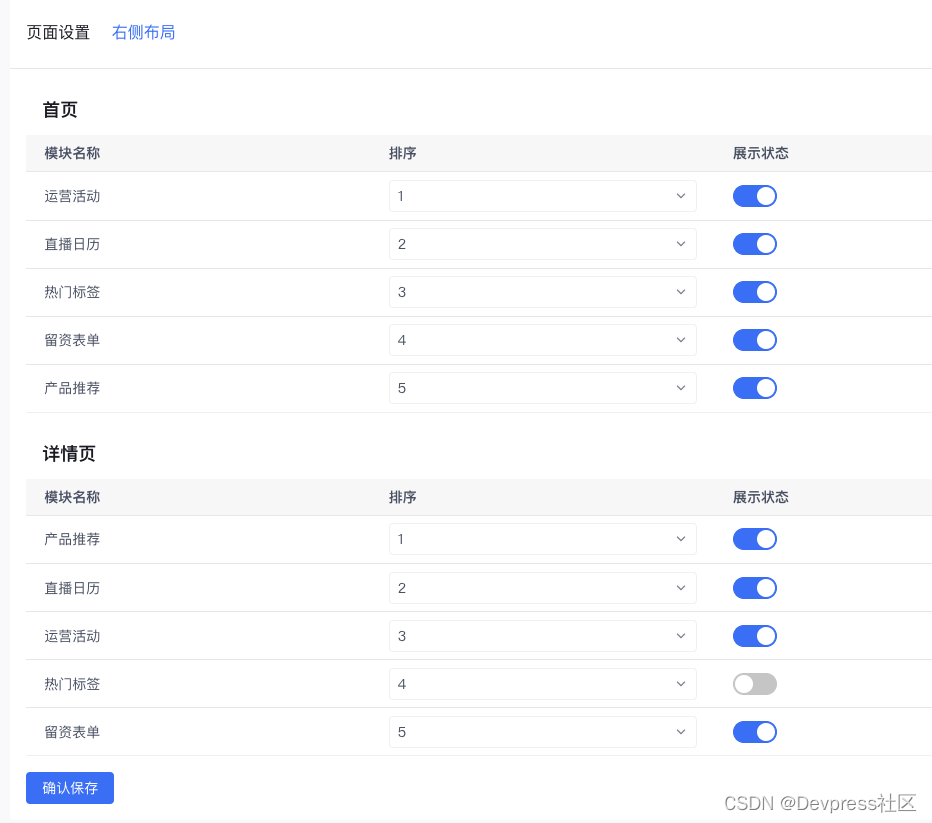The width and height of the screenshot is (932, 823).
Task: Click 热门标签 name in 首页 table
Action: click(72, 292)
